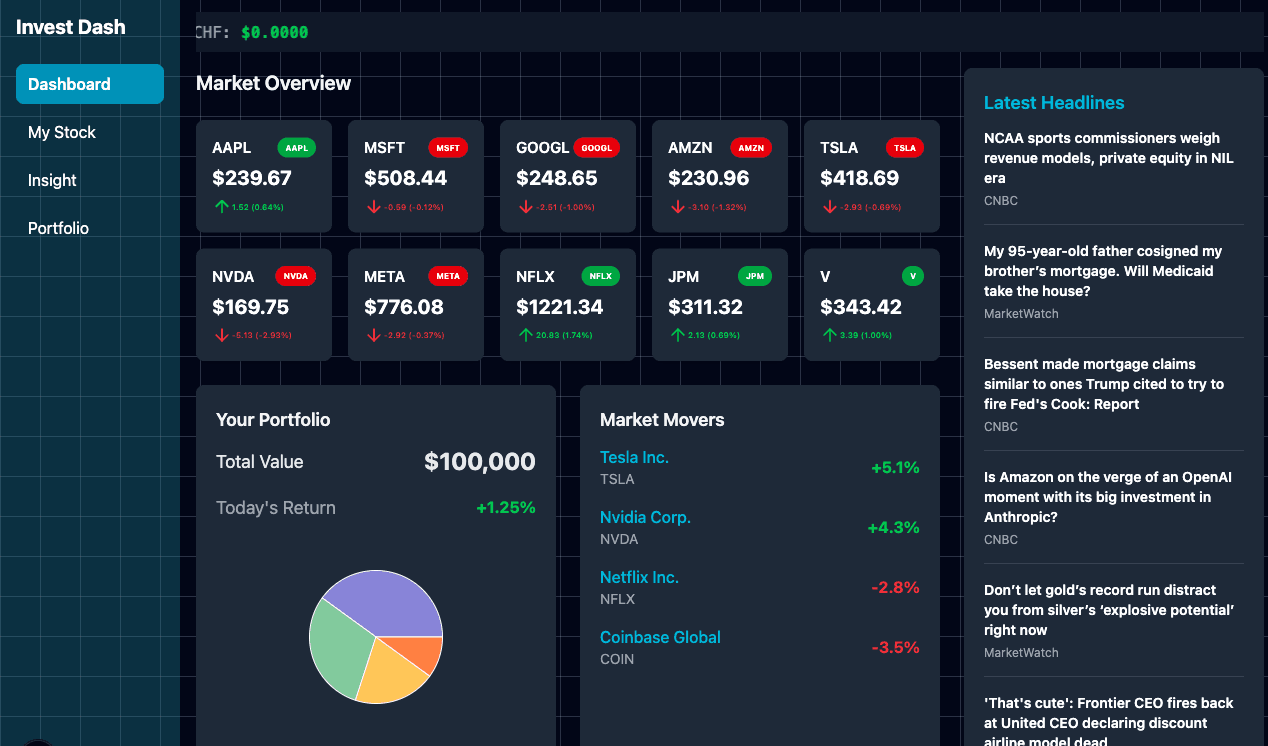Open Tesla Inc. in Market Movers

click(x=634, y=457)
